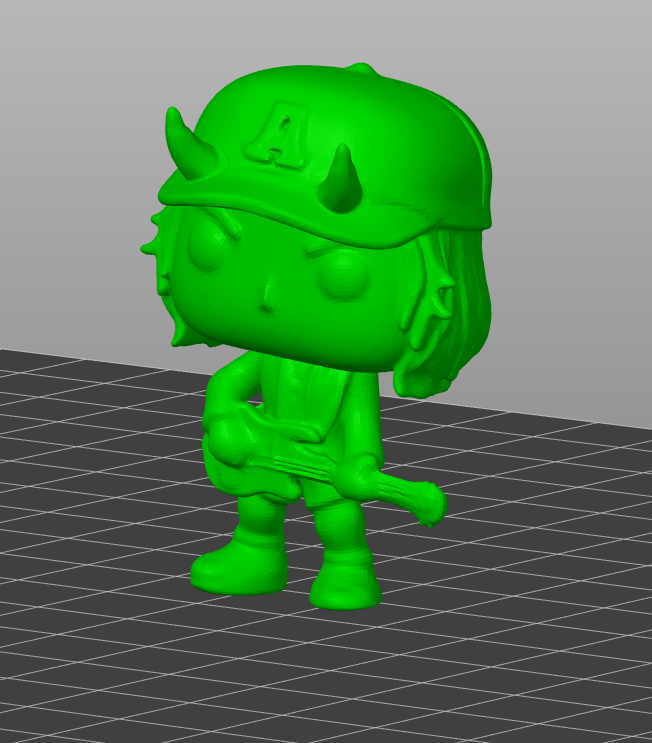Screen dimensions: 652x743
Task: Click the figure's small nose
Action: tap(268, 297)
